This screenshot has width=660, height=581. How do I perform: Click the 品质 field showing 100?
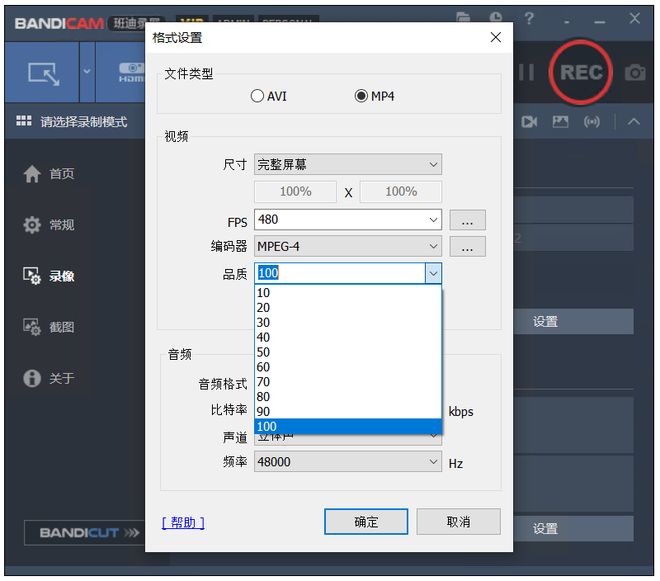(340, 273)
